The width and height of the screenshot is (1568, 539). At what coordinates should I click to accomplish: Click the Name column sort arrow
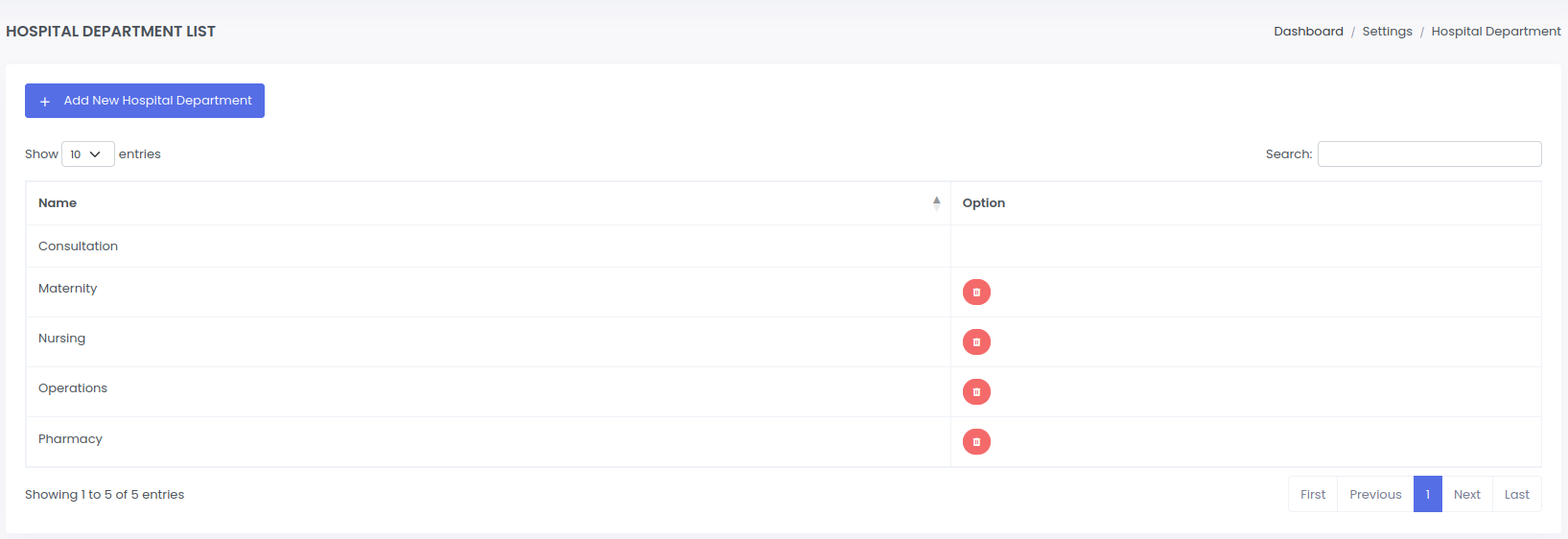point(936,203)
